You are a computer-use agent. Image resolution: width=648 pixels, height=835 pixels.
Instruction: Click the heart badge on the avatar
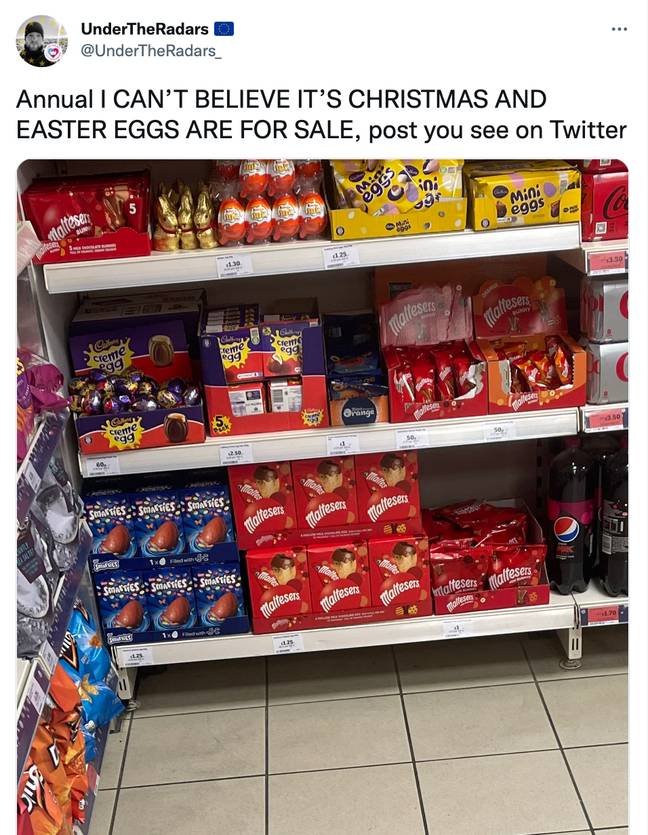coord(52,52)
